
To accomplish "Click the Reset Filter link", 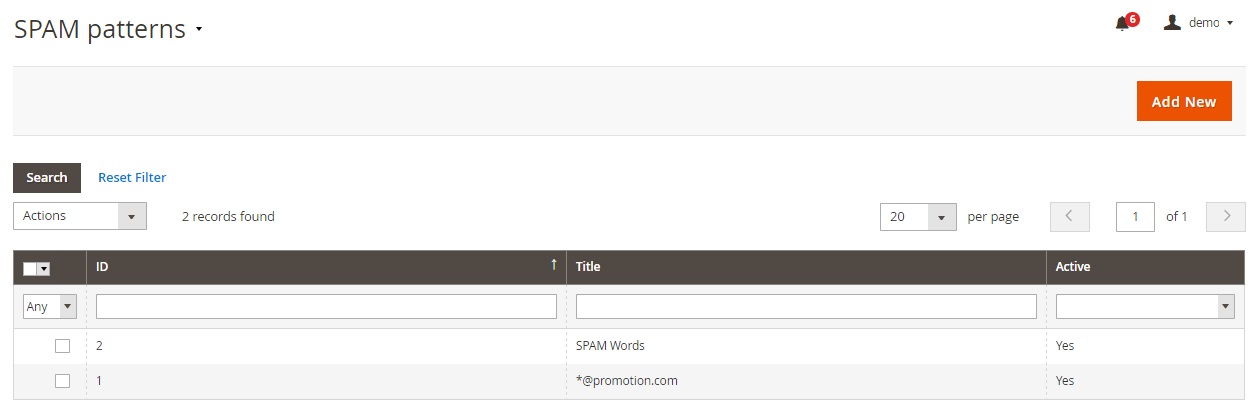I will [132, 178].
